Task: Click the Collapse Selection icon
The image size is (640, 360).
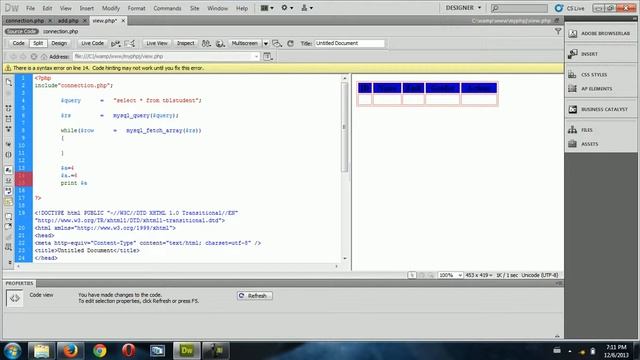Action: coord(9,118)
